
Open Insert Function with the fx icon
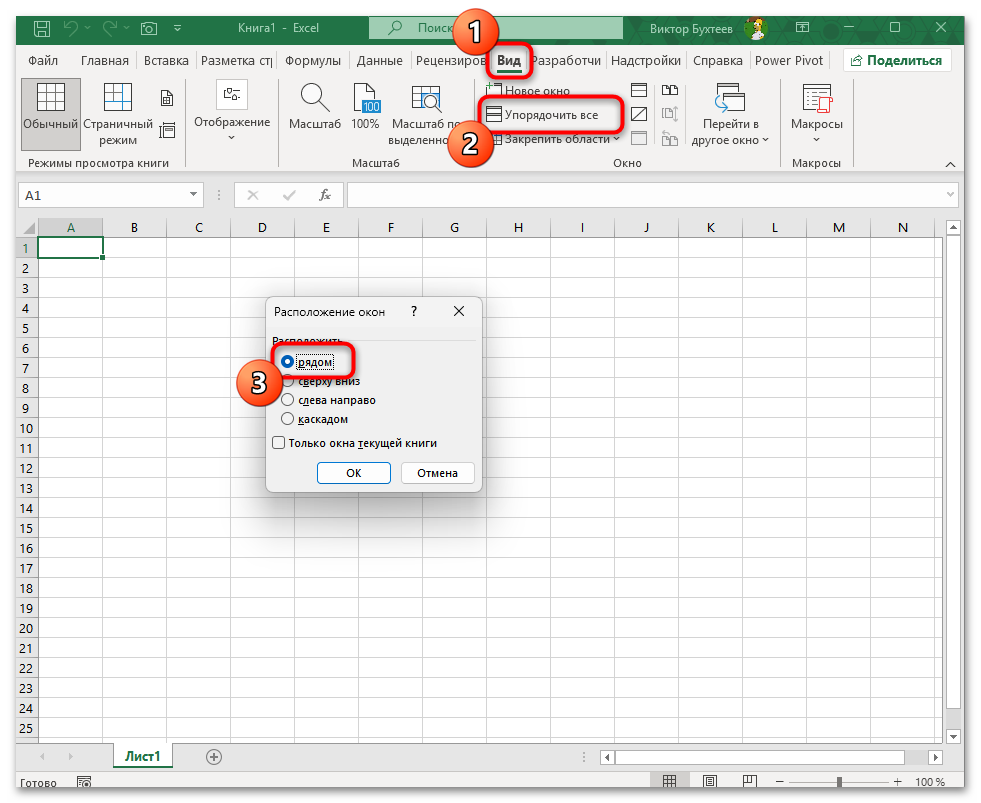pyautogui.click(x=324, y=195)
